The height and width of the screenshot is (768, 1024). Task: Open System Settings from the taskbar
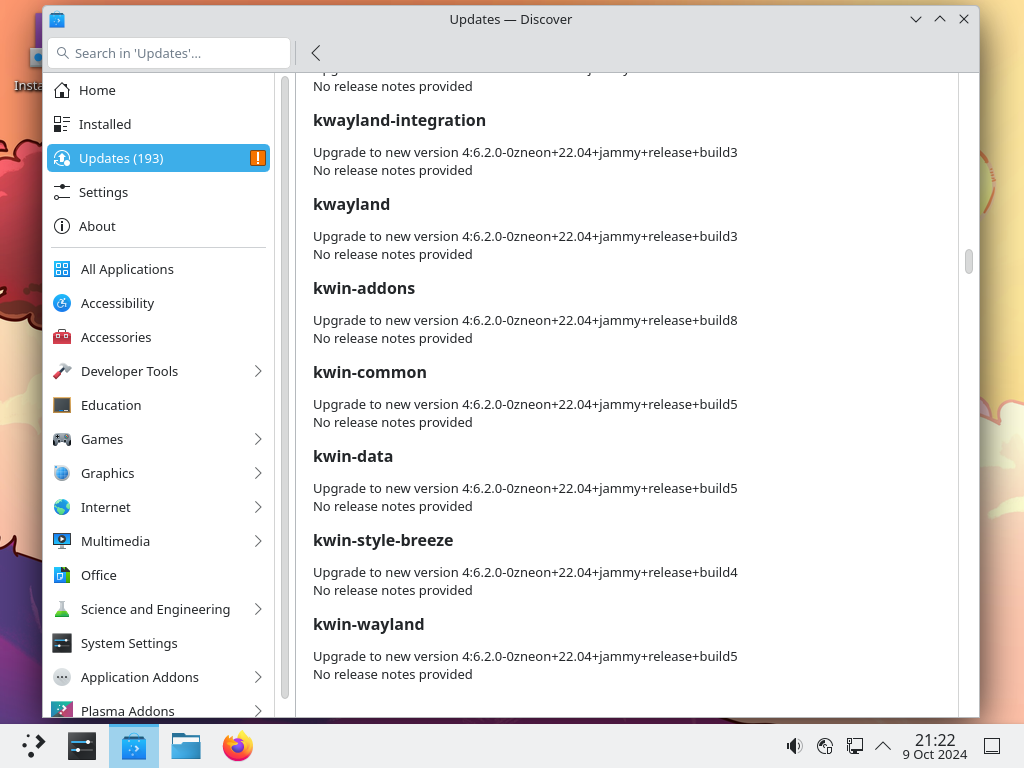click(82, 746)
